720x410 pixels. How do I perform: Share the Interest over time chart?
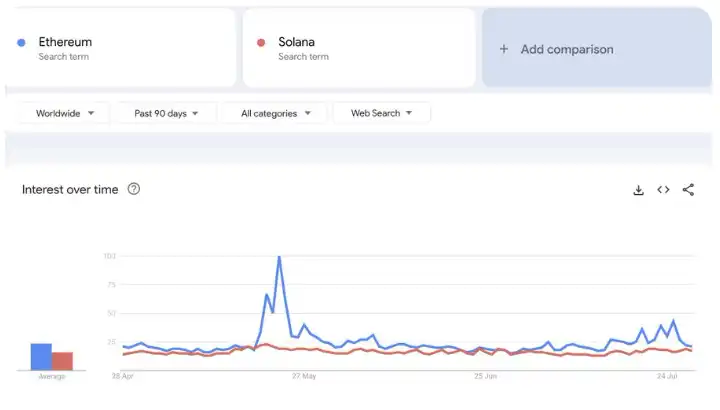[688, 190]
